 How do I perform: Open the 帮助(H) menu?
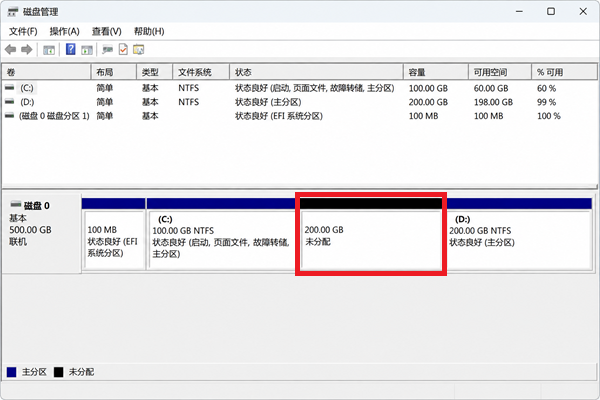click(149, 31)
